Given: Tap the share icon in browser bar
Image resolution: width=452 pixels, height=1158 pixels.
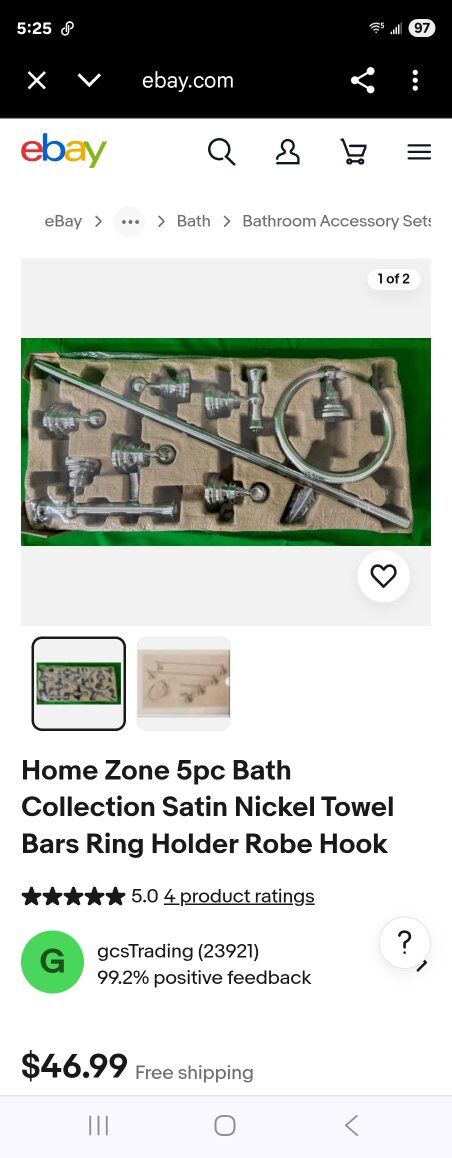Looking at the screenshot, I should coord(363,80).
